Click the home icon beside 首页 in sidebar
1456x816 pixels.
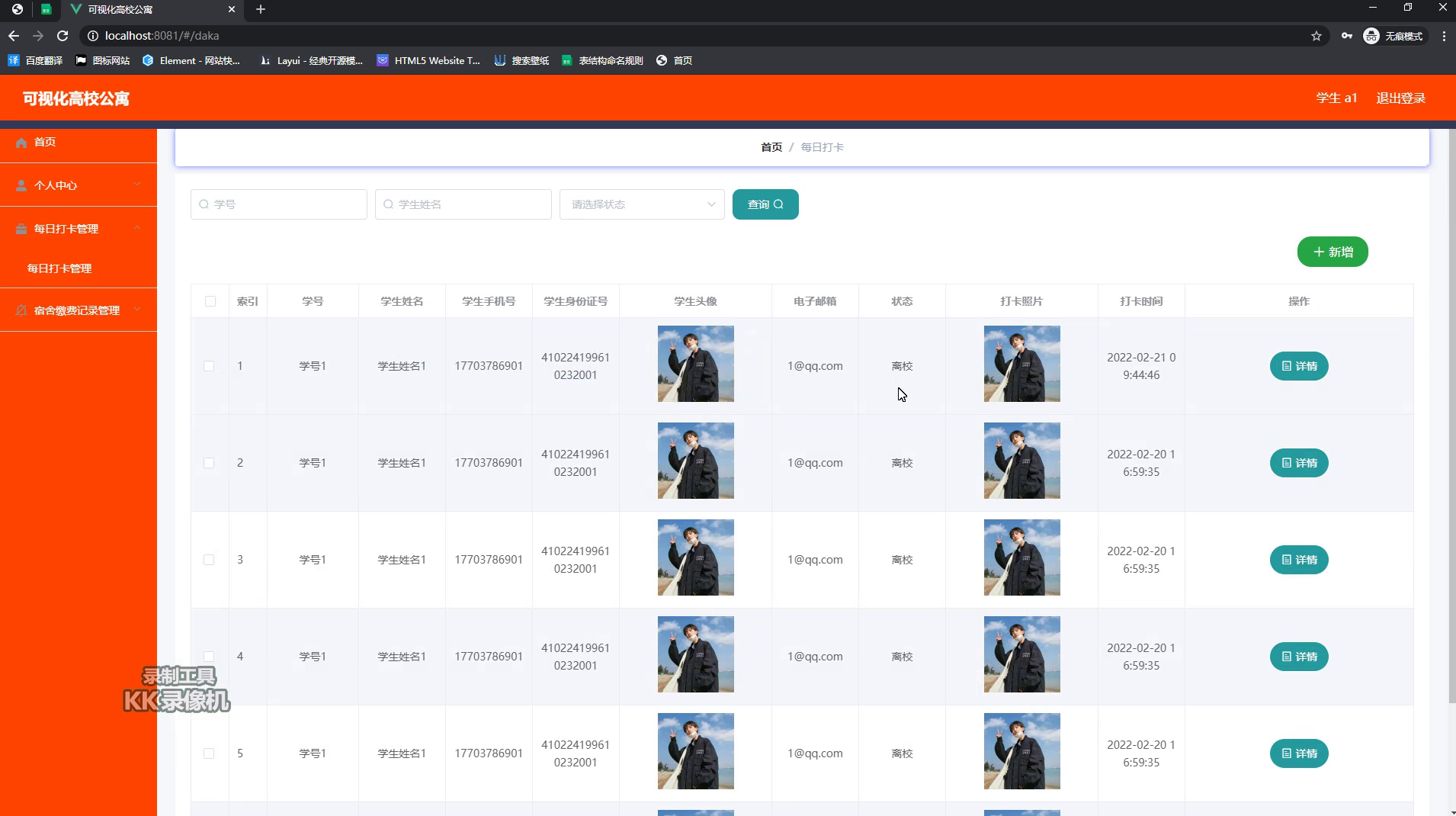pos(21,143)
